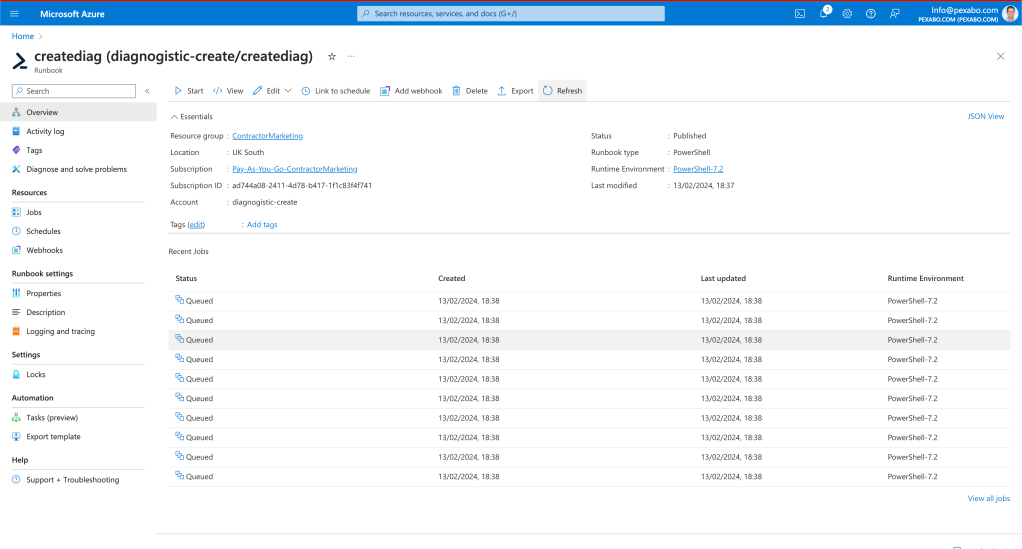1022x549 pixels.
Task: Click Link to schedule
Action: pyautogui.click(x=336, y=91)
